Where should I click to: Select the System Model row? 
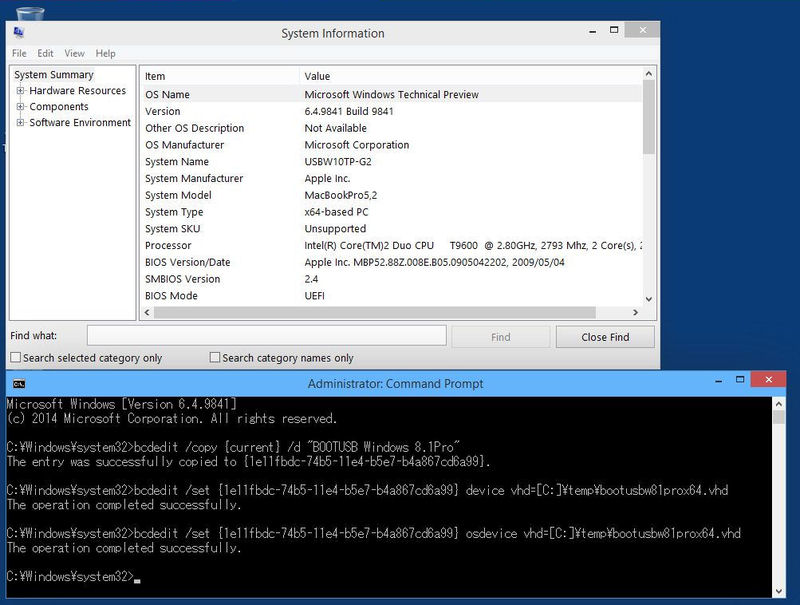[x=391, y=195]
